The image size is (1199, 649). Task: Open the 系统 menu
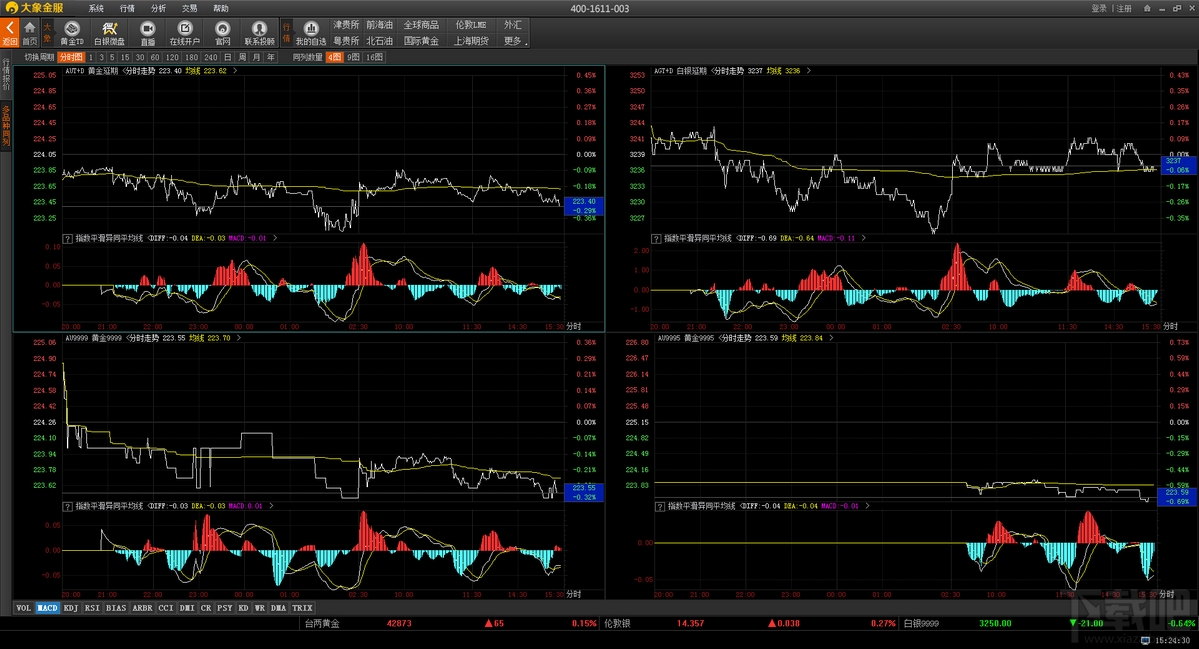[x=96, y=8]
